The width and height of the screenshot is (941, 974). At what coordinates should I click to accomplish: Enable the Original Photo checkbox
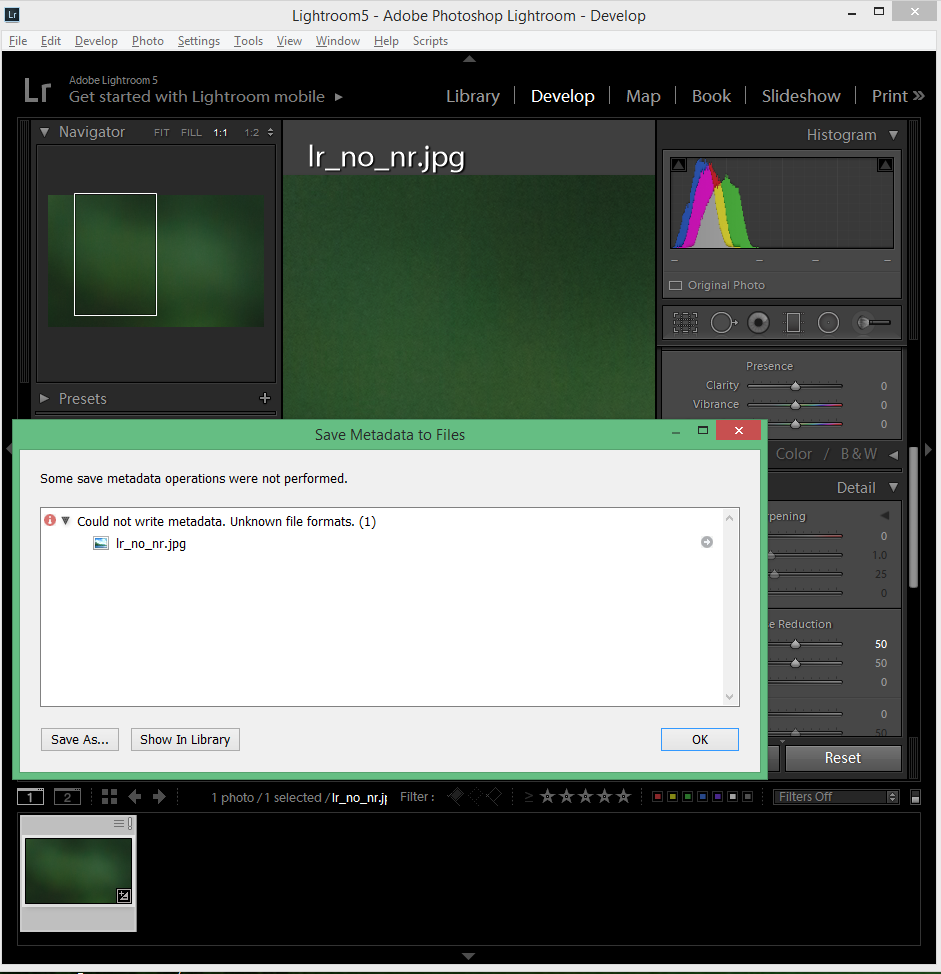675,286
